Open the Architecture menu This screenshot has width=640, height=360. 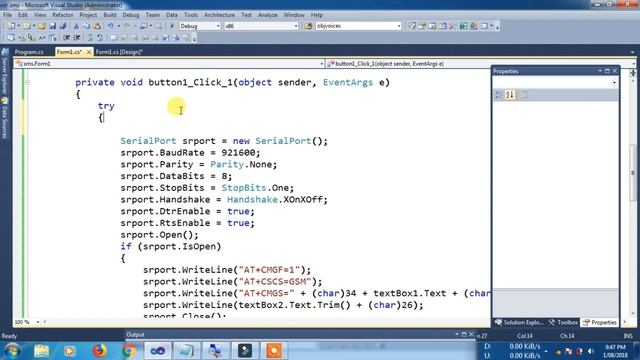pyautogui.click(x=219, y=15)
